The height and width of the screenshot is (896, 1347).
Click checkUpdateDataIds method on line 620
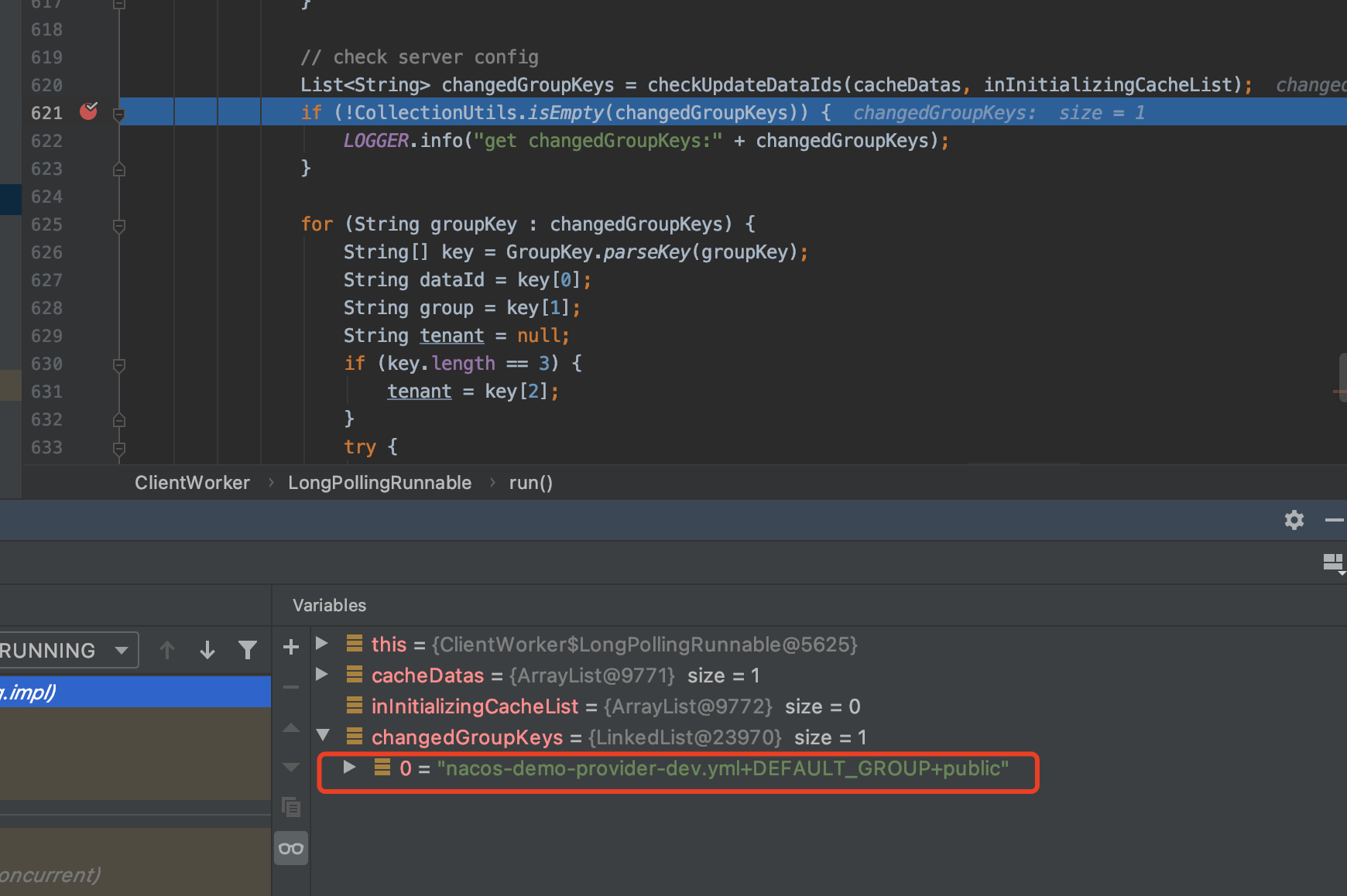click(x=745, y=85)
